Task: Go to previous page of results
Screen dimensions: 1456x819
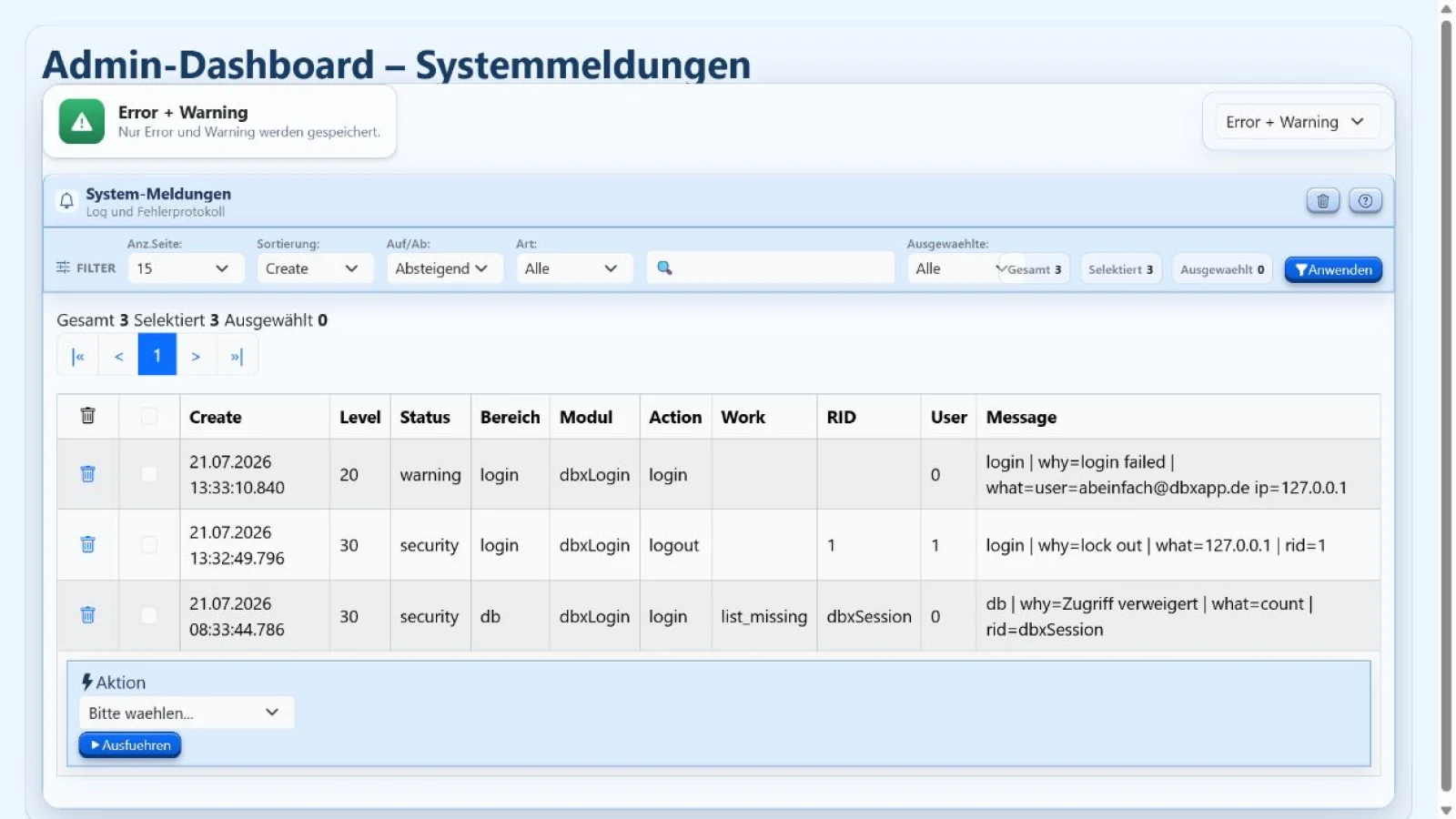Action: pos(118,356)
